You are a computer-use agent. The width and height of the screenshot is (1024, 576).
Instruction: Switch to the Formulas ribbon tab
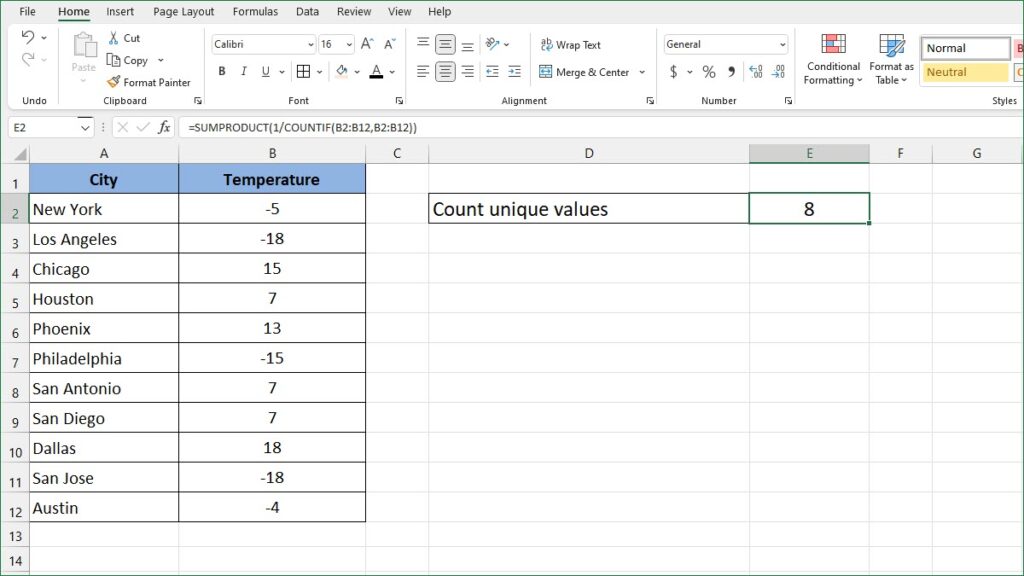click(255, 11)
